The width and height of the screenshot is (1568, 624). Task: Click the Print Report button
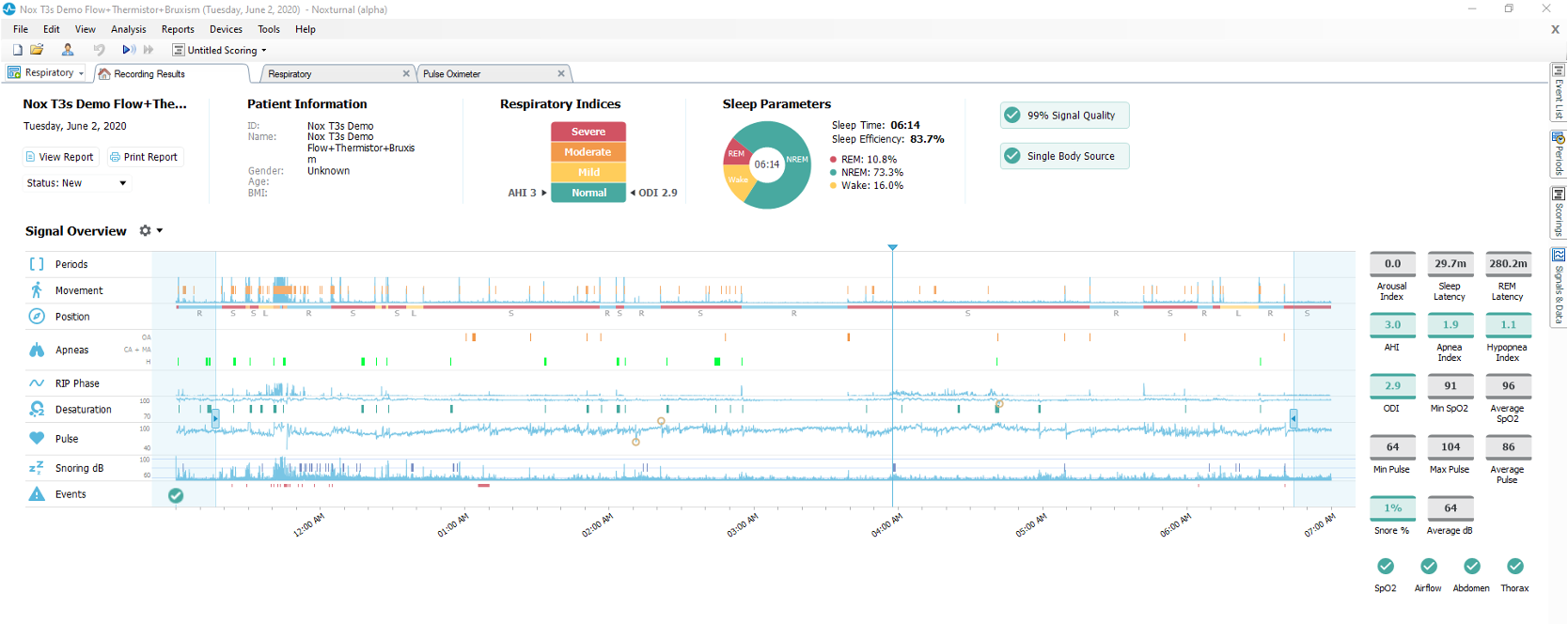[144, 157]
